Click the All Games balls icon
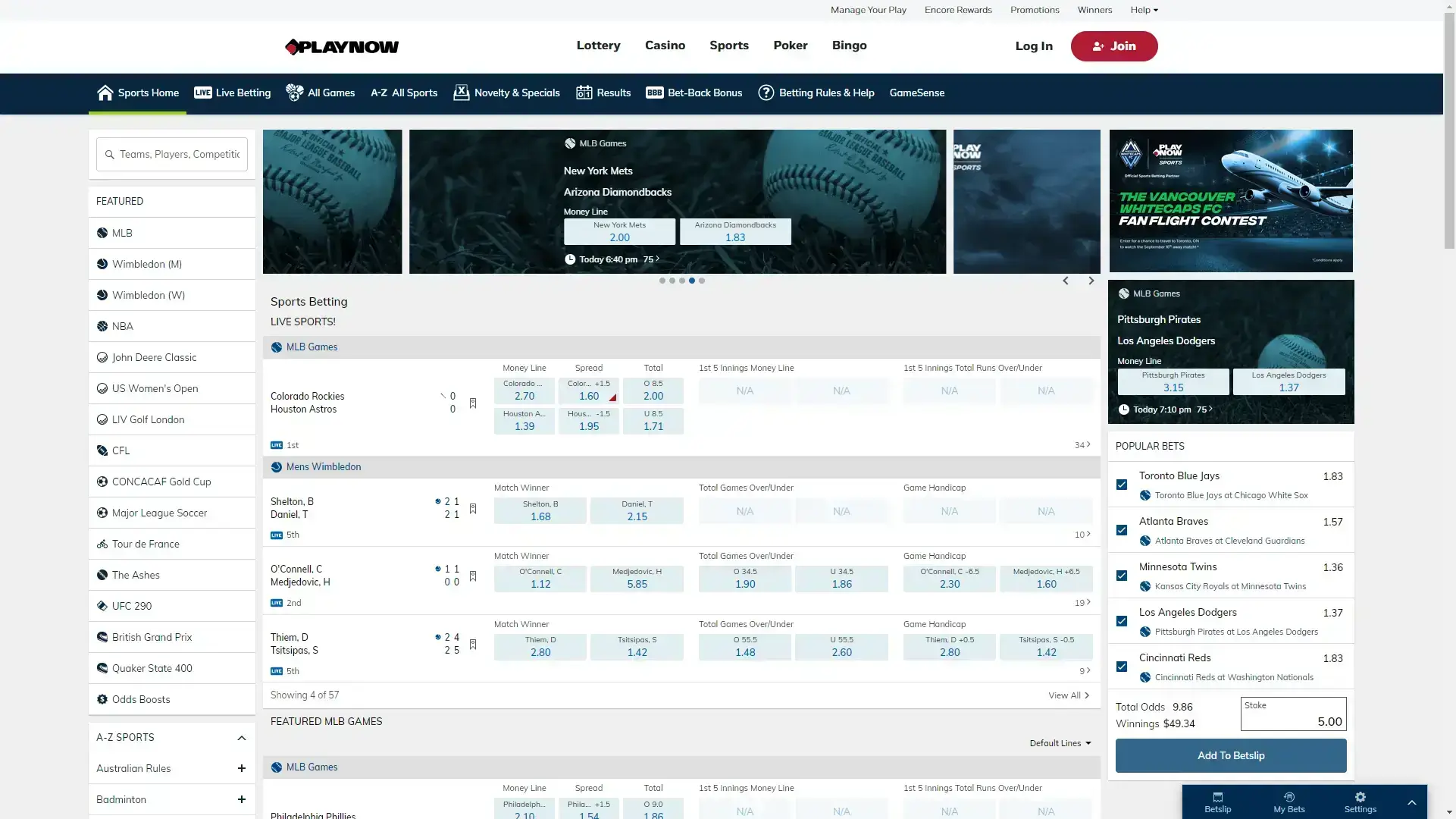This screenshot has width=1456, height=819. click(x=294, y=93)
